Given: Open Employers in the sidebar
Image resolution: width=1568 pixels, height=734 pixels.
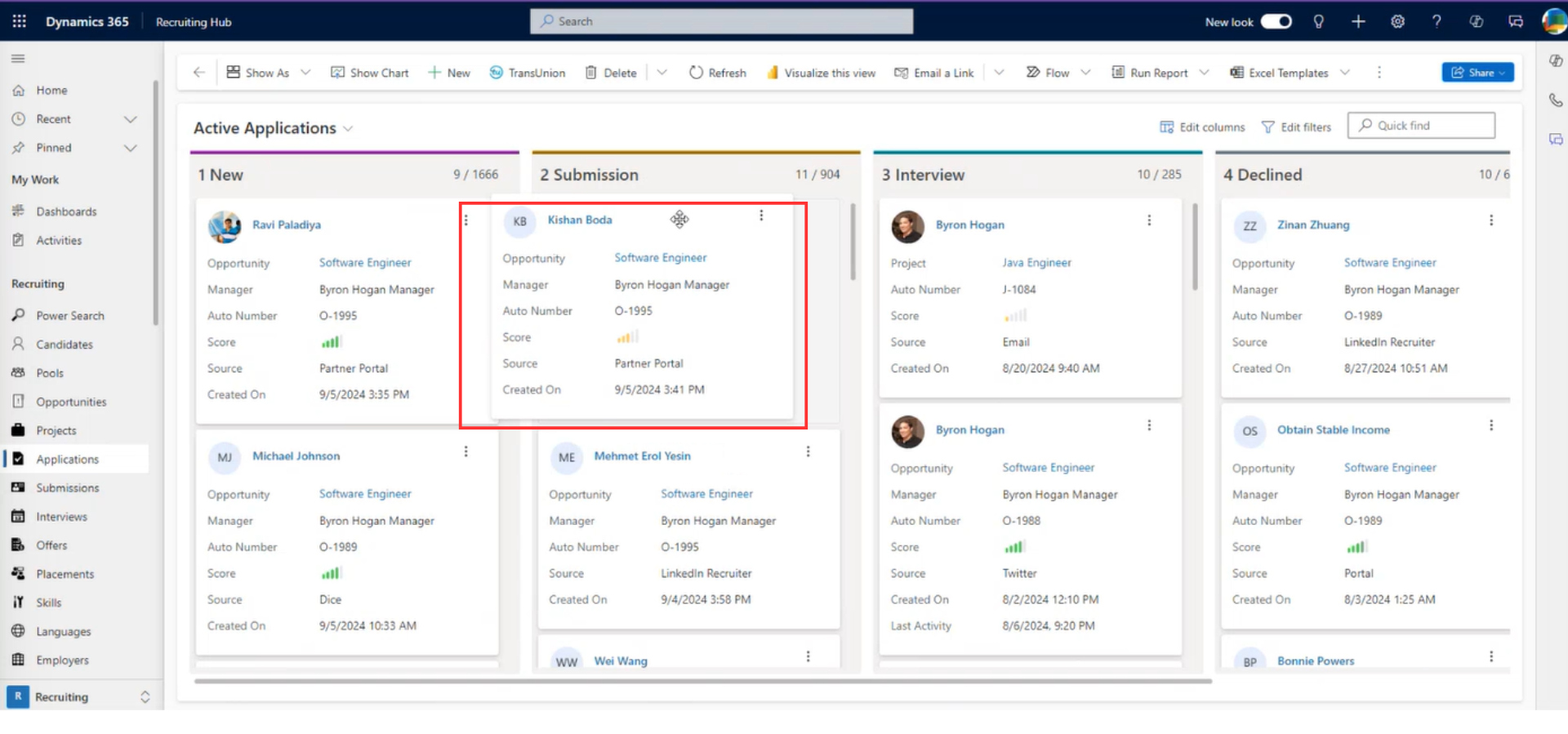Looking at the screenshot, I should [62, 660].
